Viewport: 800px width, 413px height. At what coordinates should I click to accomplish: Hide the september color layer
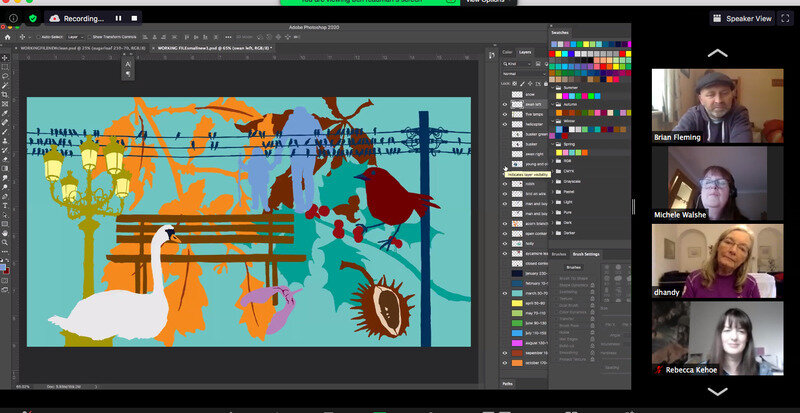504,352
